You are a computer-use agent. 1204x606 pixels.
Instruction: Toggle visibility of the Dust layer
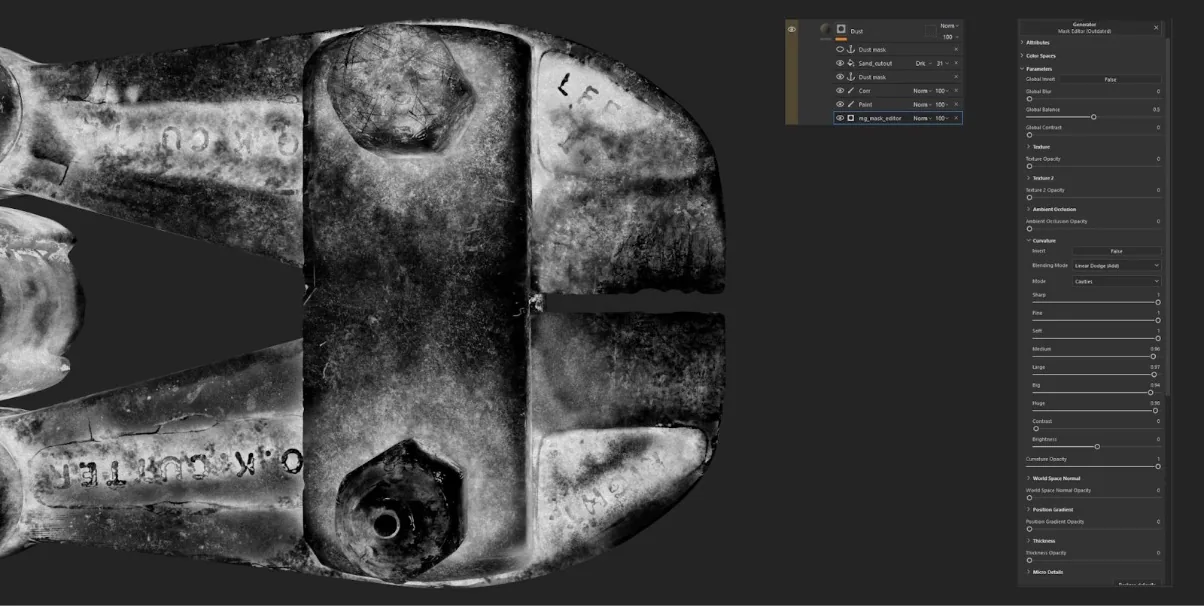tap(792, 29)
